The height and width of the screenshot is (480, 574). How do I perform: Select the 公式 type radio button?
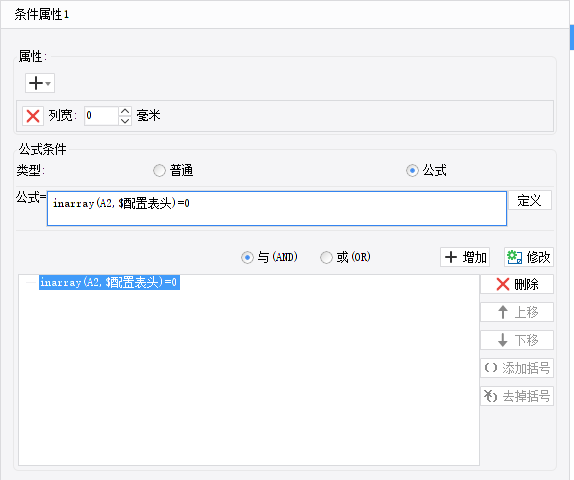coord(412,171)
